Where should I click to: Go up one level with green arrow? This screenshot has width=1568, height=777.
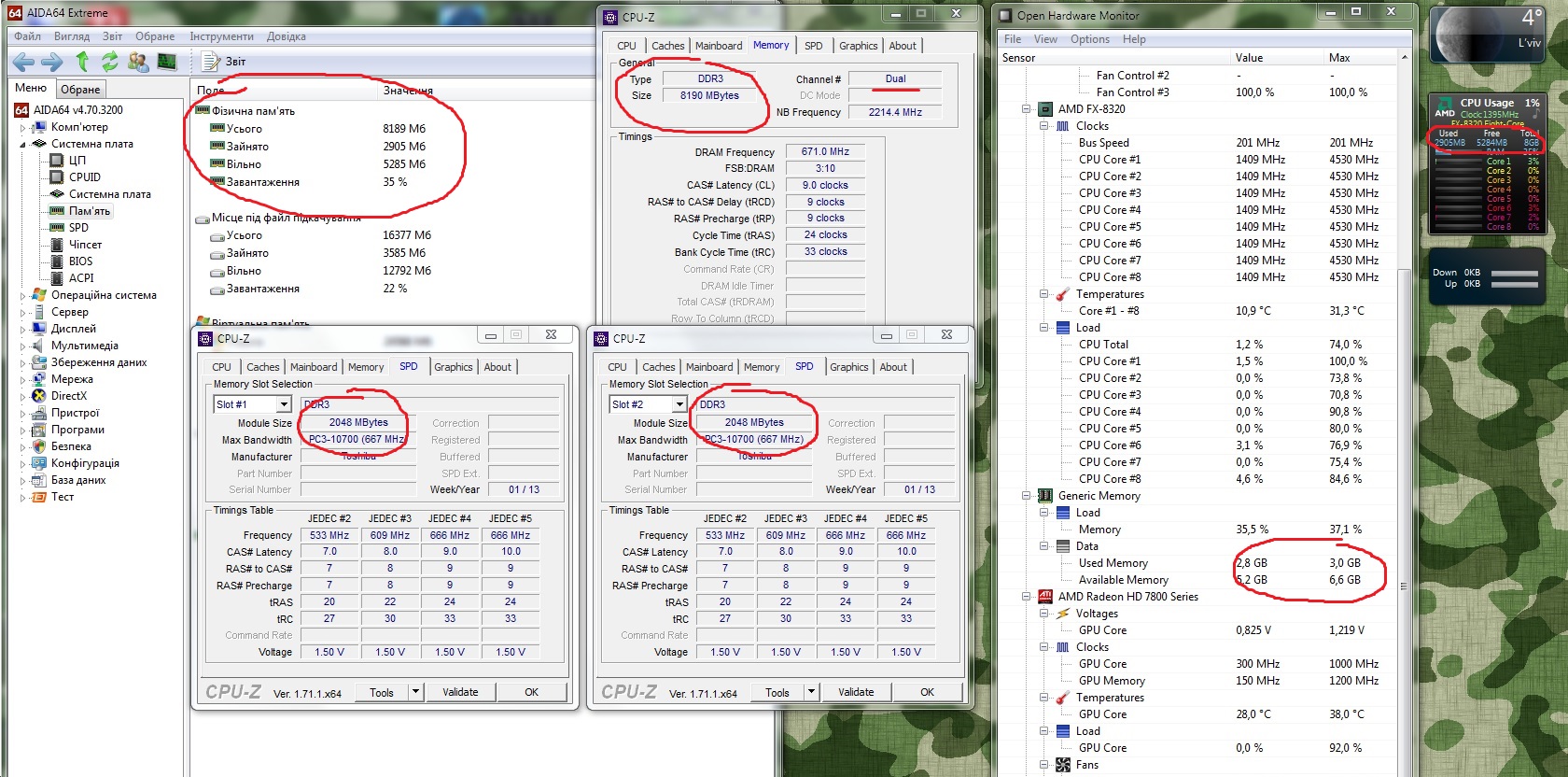click(x=82, y=62)
